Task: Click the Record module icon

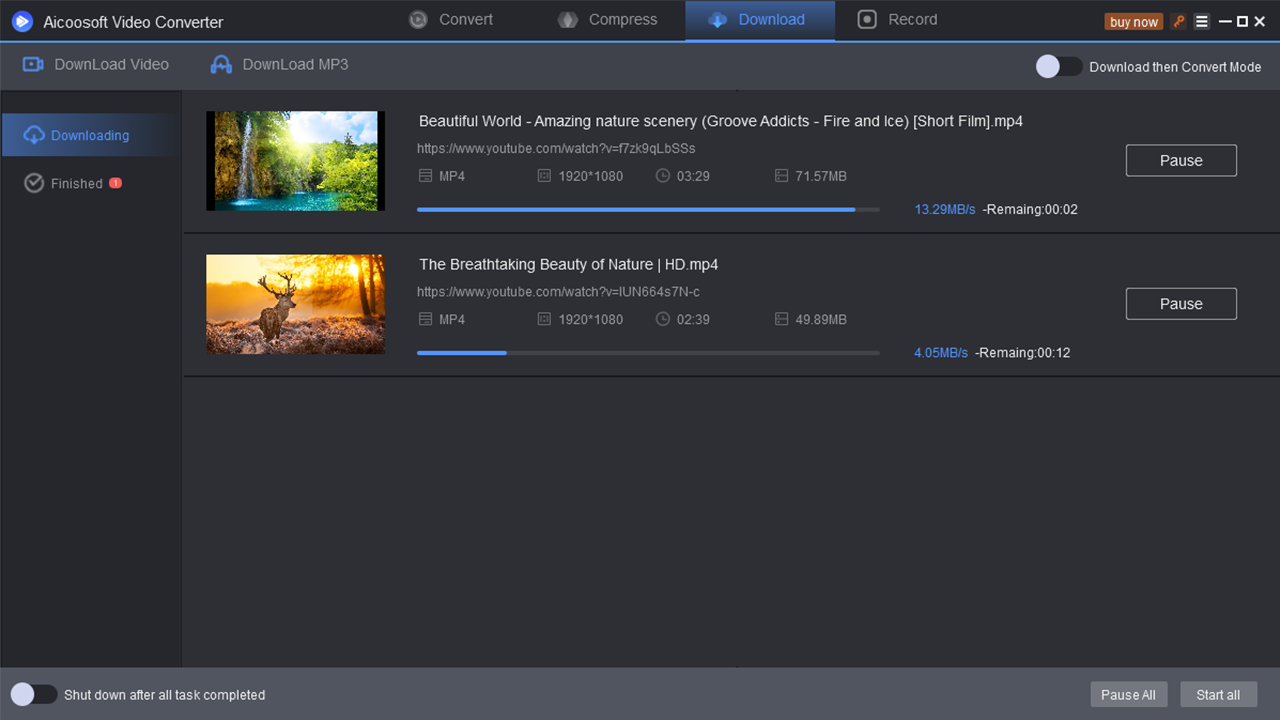Action: (865, 19)
